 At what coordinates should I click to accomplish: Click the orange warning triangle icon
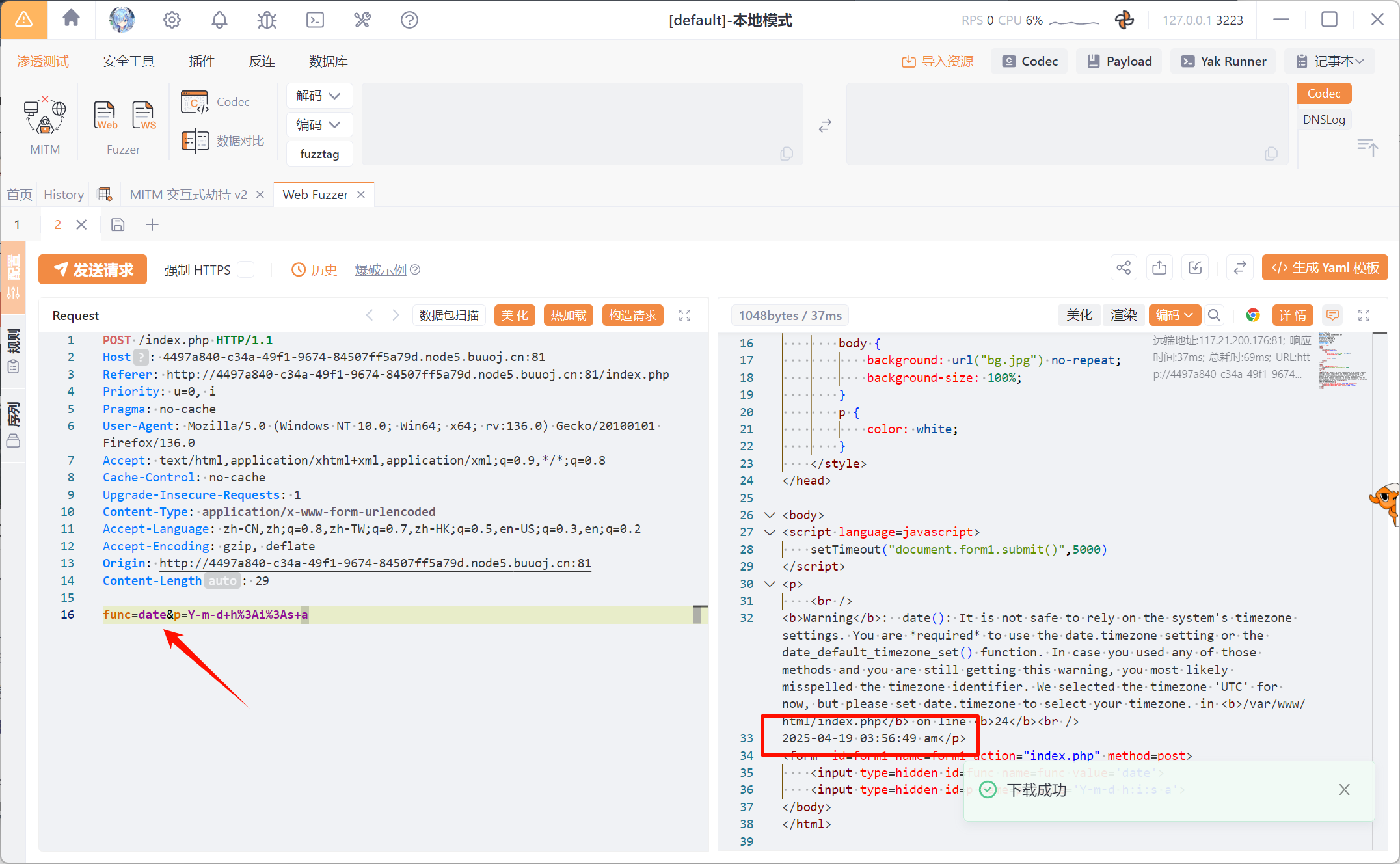point(24,20)
